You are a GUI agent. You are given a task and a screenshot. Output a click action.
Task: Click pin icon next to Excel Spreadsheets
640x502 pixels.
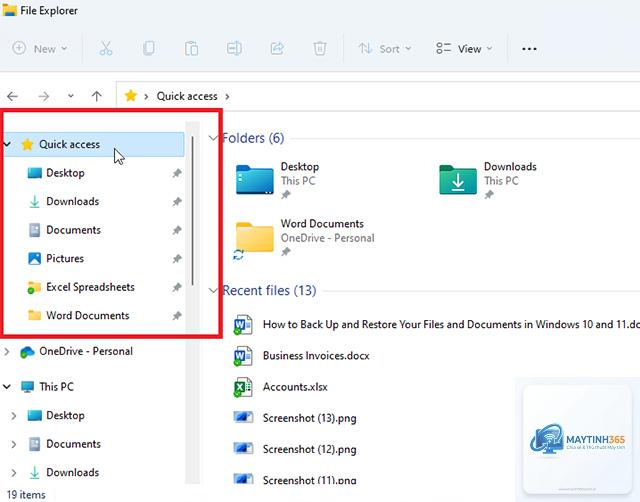177,287
